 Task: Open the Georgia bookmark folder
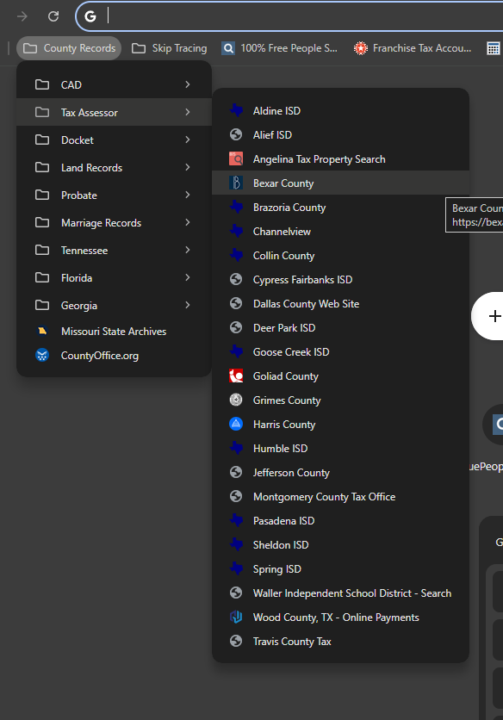(x=114, y=305)
